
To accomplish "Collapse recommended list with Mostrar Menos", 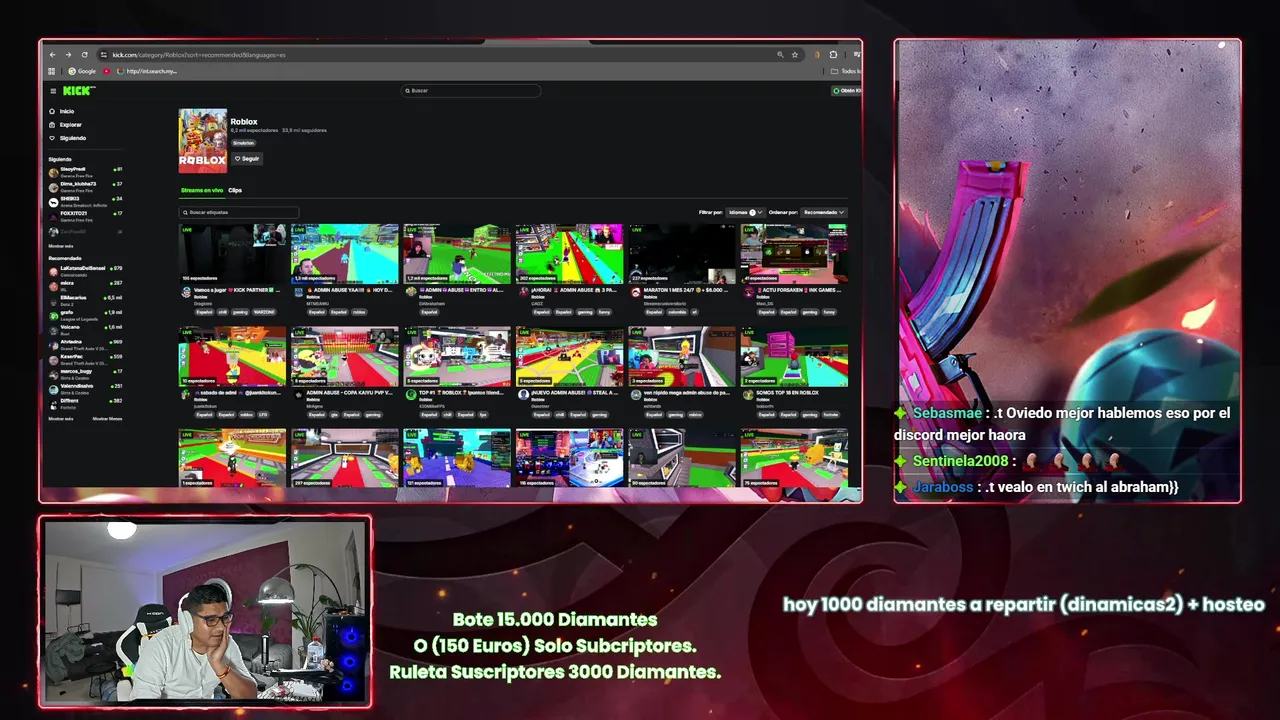I will [107, 419].
